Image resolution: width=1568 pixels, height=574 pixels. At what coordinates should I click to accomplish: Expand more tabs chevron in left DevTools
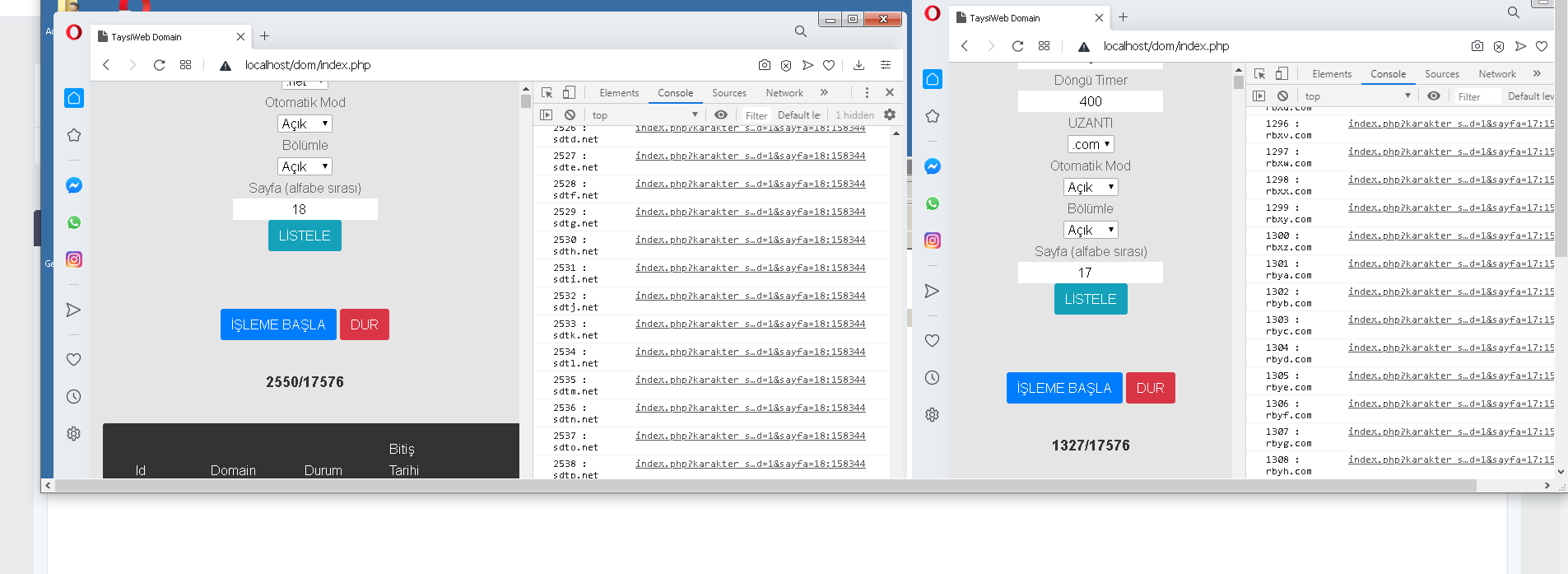pos(824,93)
